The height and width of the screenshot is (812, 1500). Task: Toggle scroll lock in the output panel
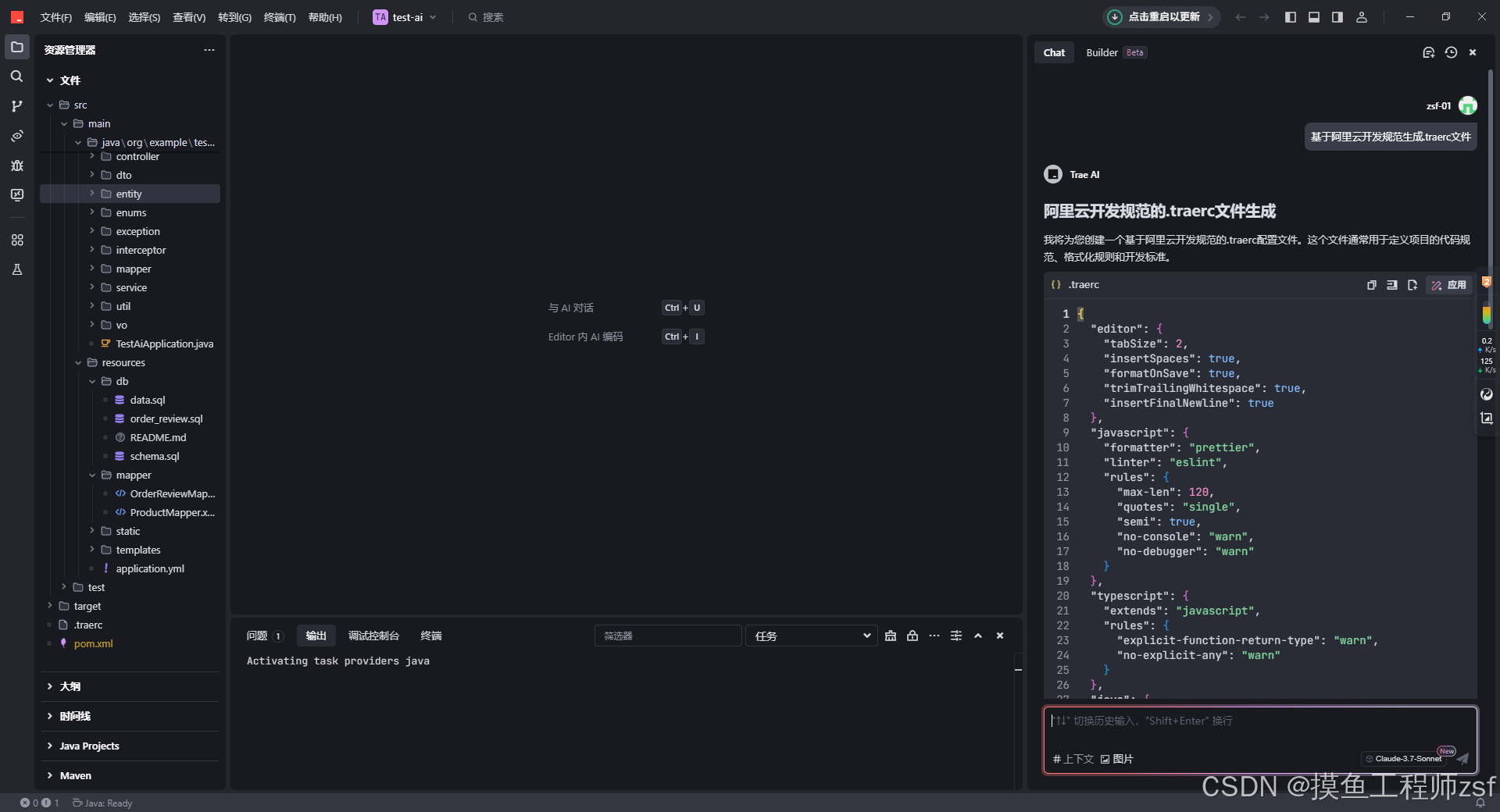(912, 636)
